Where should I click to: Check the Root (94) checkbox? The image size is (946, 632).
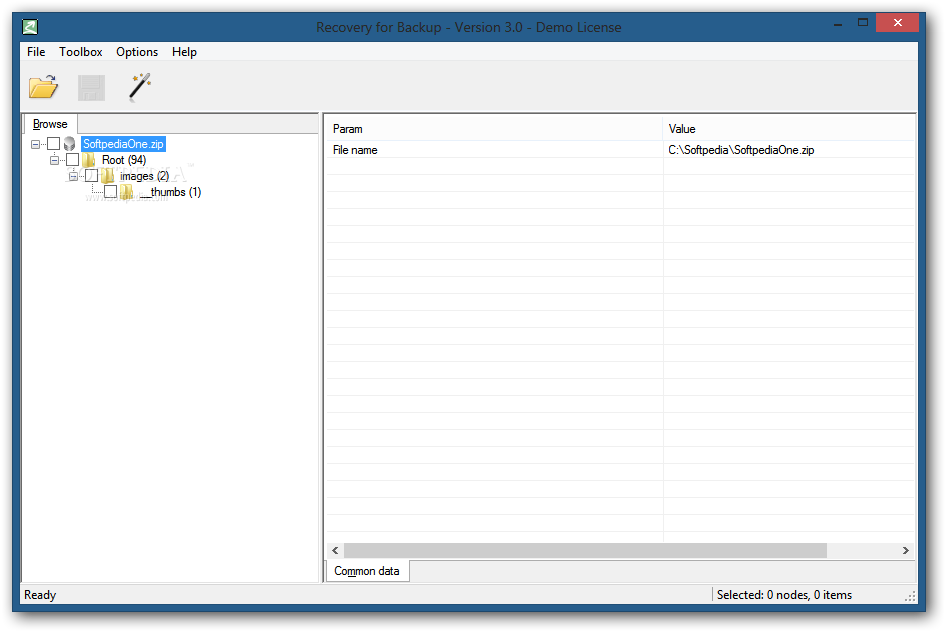click(x=72, y=160)
